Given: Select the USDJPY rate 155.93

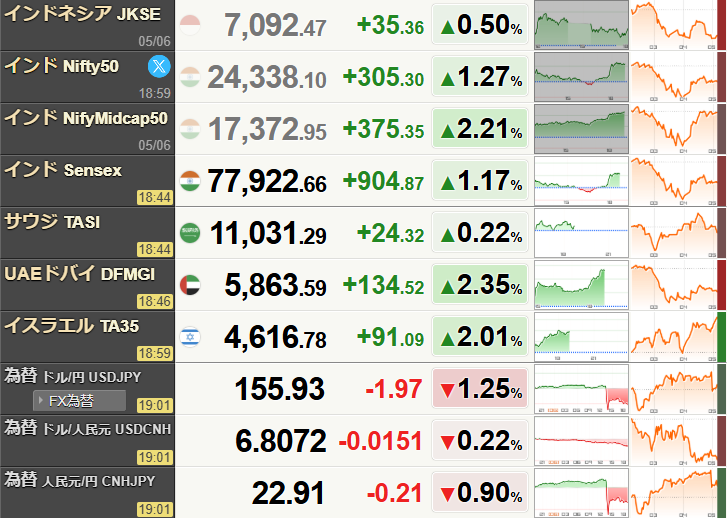Looking at the screenshot, I should pos(280,389).
